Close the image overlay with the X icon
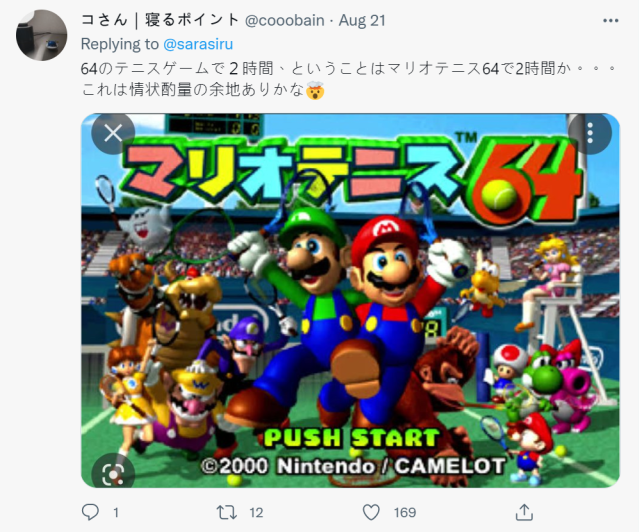Image resolution: width=640 pixels, height=532 pixels. point(113,133)
